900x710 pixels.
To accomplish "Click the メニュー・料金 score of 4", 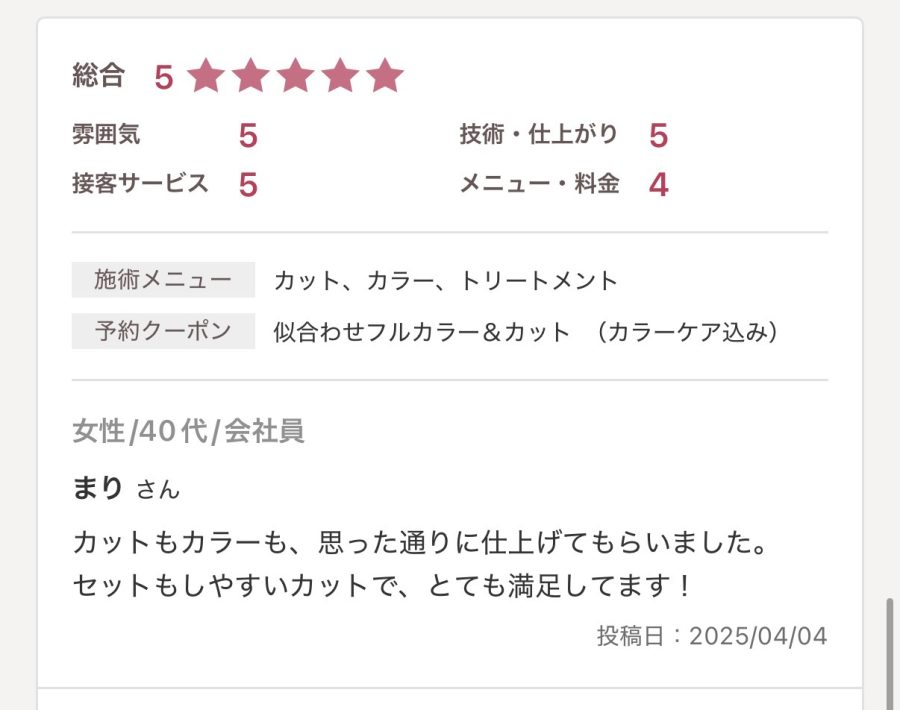I will (x=658, y=185).
